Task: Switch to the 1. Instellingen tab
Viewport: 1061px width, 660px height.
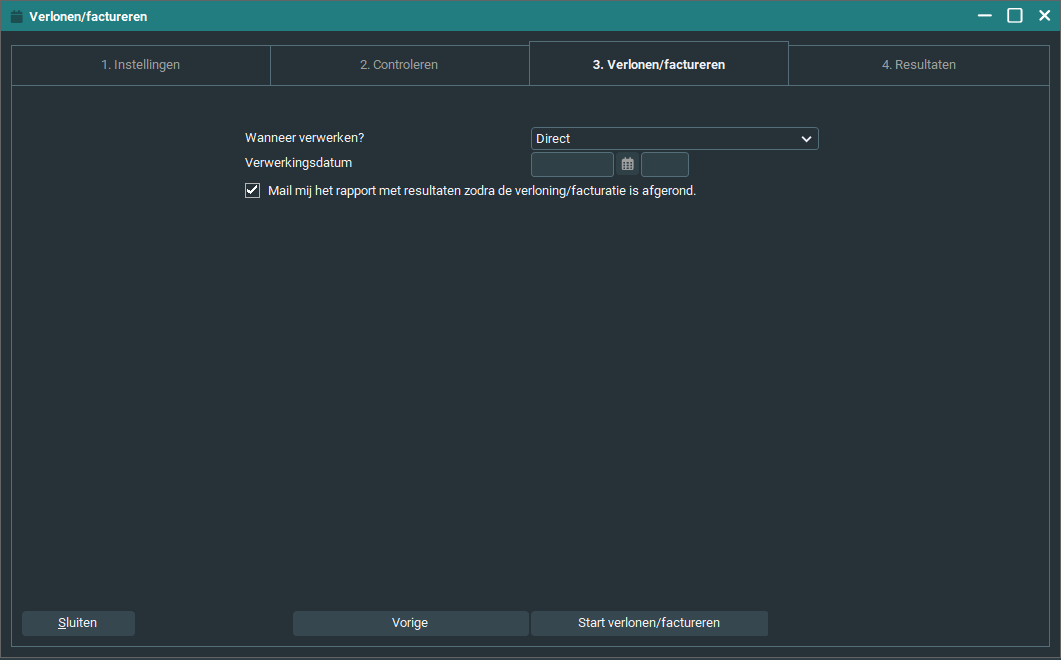Action: (140, 65)
